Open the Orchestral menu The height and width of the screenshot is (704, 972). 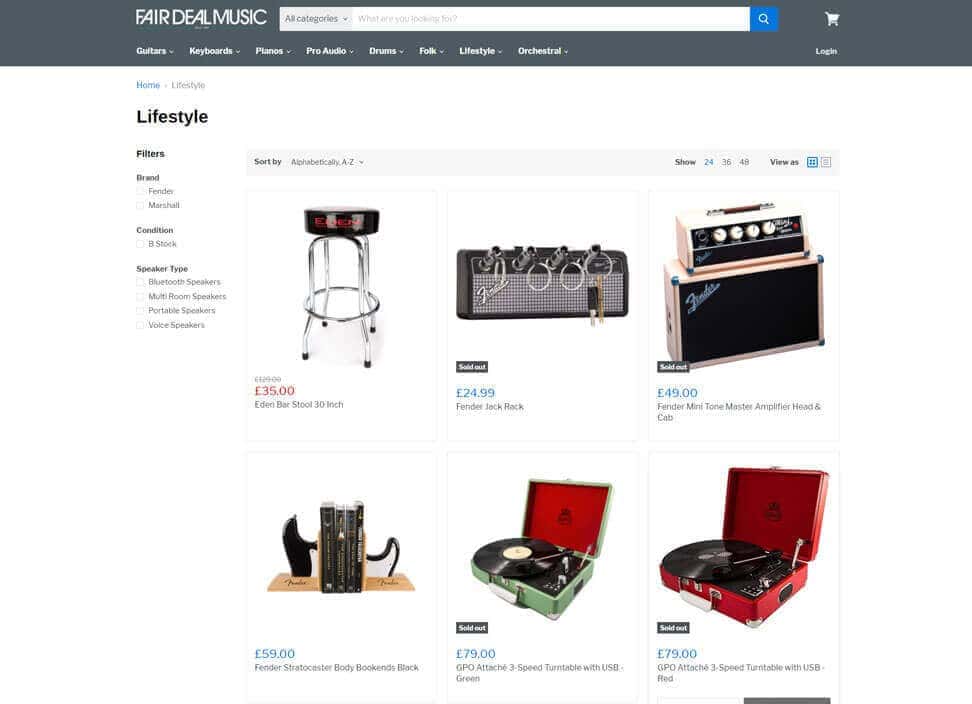[543, 51]
